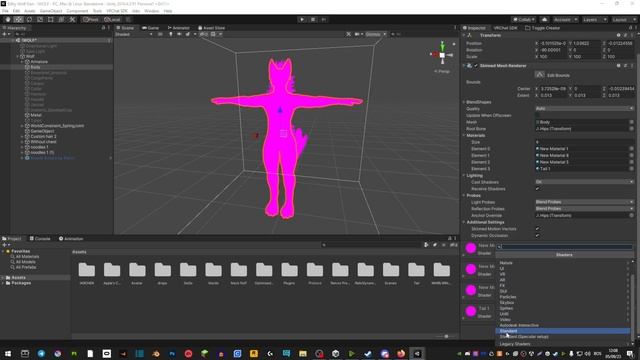Toggle Receive Shadows checkbox
The width and height of the screenshot is (640, 360).
(x=537, y=189)
